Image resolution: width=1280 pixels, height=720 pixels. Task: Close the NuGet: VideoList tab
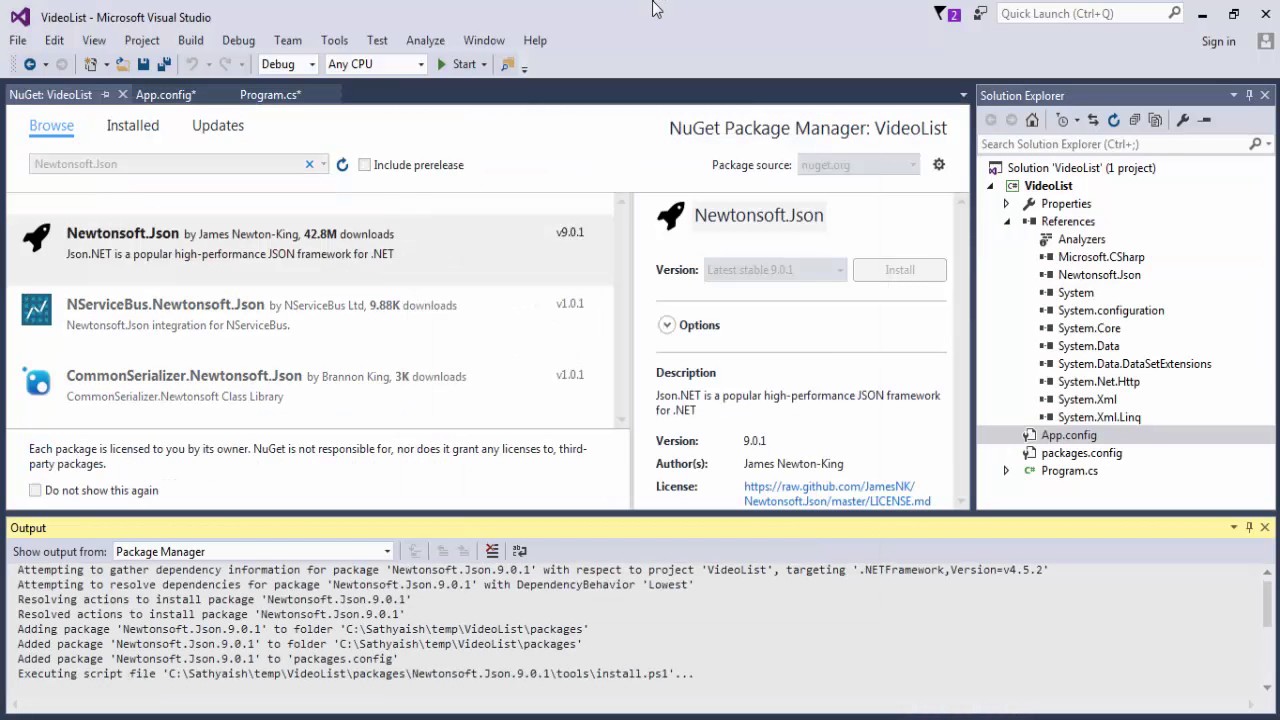click(122, 94)
